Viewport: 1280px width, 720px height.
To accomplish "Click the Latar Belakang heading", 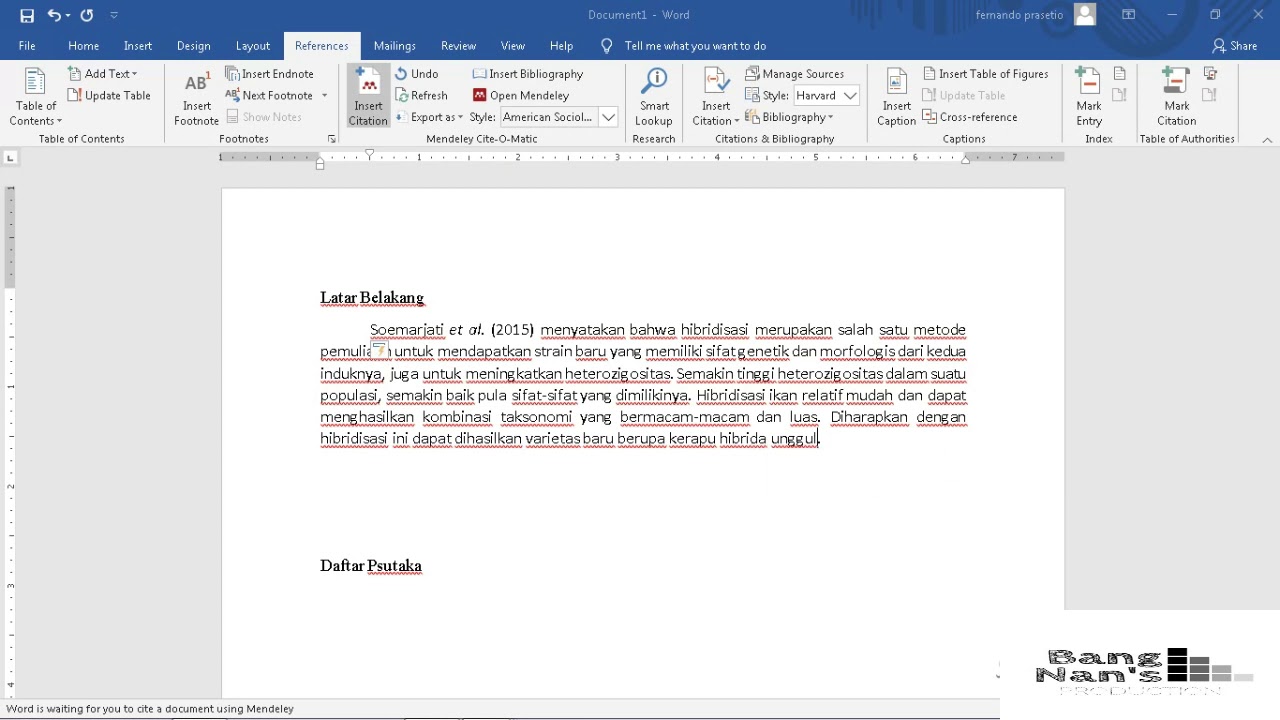I will [372, 298].
